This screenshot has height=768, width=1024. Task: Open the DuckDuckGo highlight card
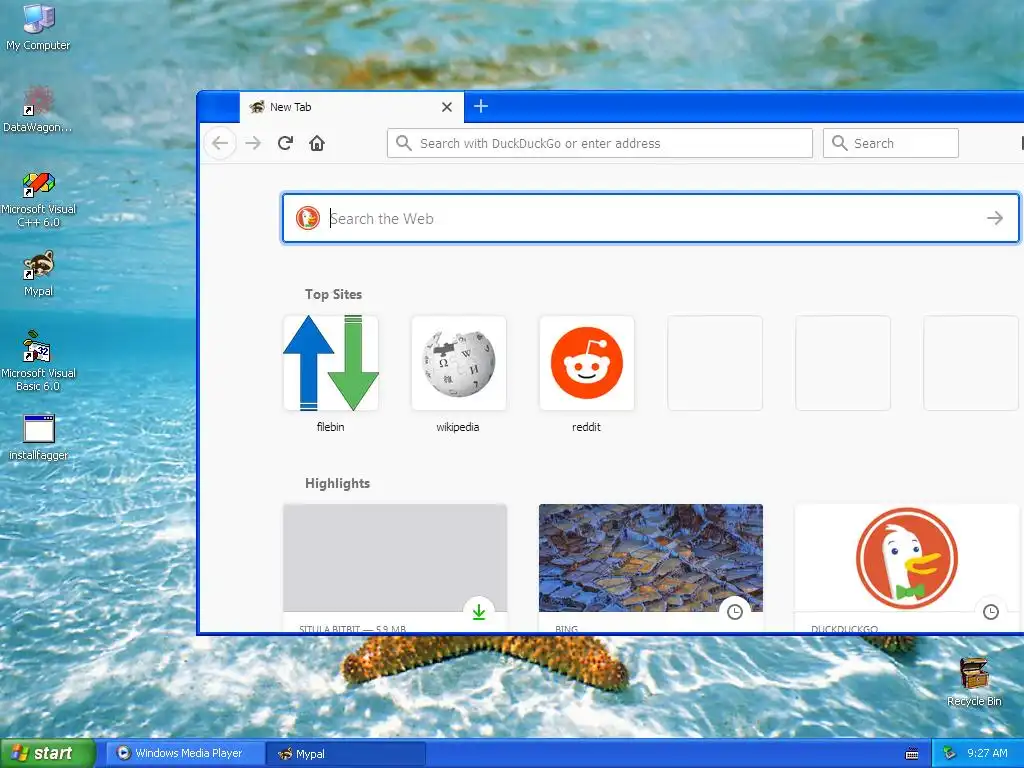coord(906,567)
